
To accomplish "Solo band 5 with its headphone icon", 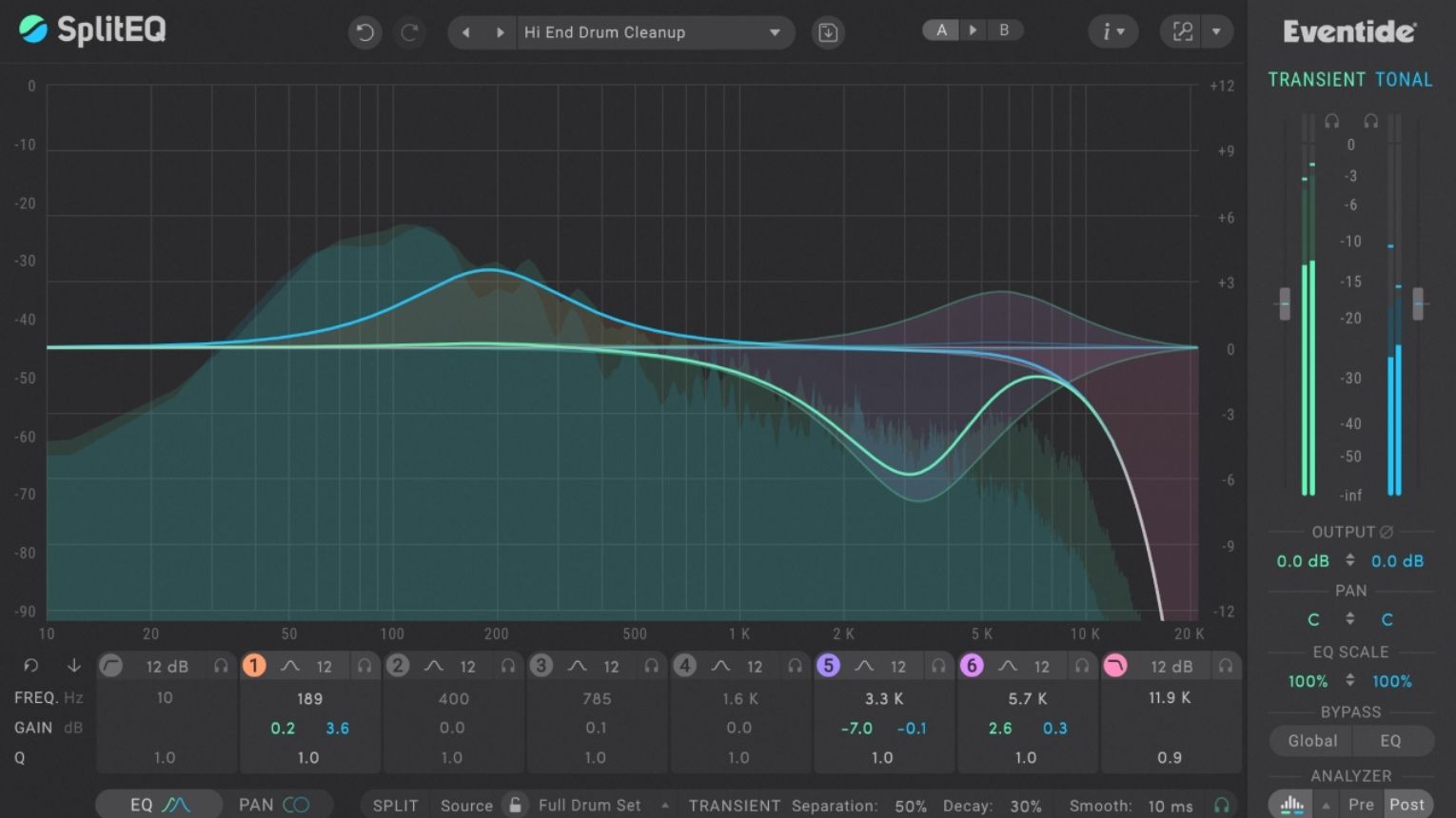I will coord(938,666).
